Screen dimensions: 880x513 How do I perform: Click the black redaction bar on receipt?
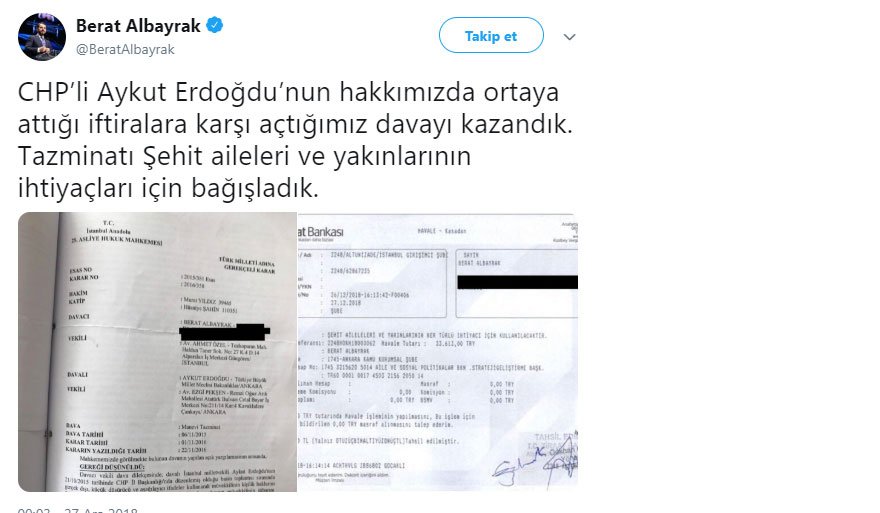pyautogui.click(x=517, y=282)
